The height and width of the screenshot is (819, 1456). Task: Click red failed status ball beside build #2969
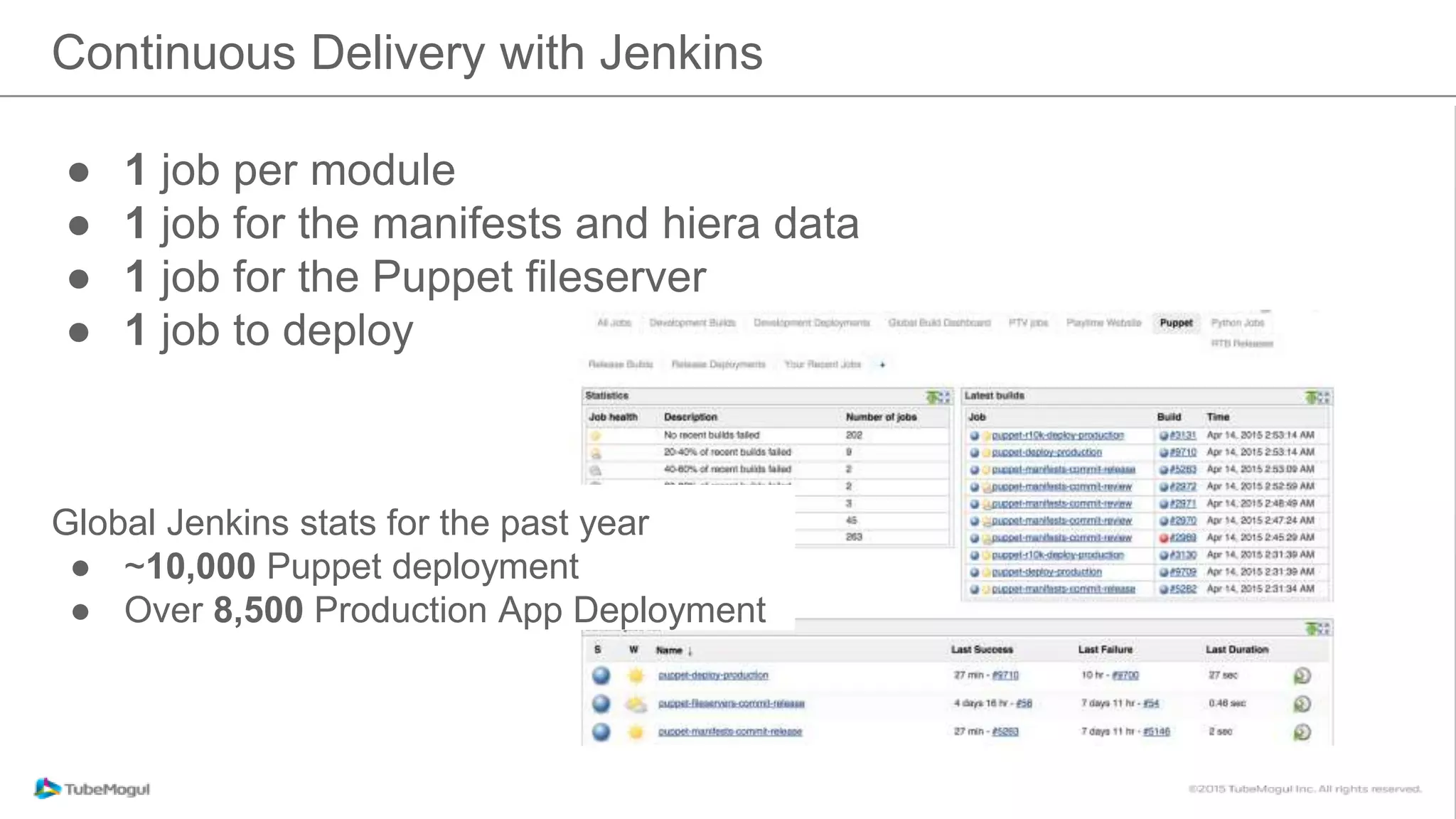coord(1164,538)
